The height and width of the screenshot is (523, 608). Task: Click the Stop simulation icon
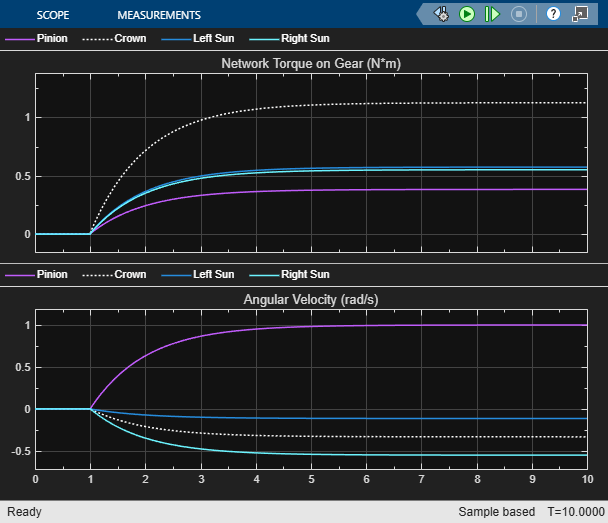pyautogui.click(x=518, y=14)
